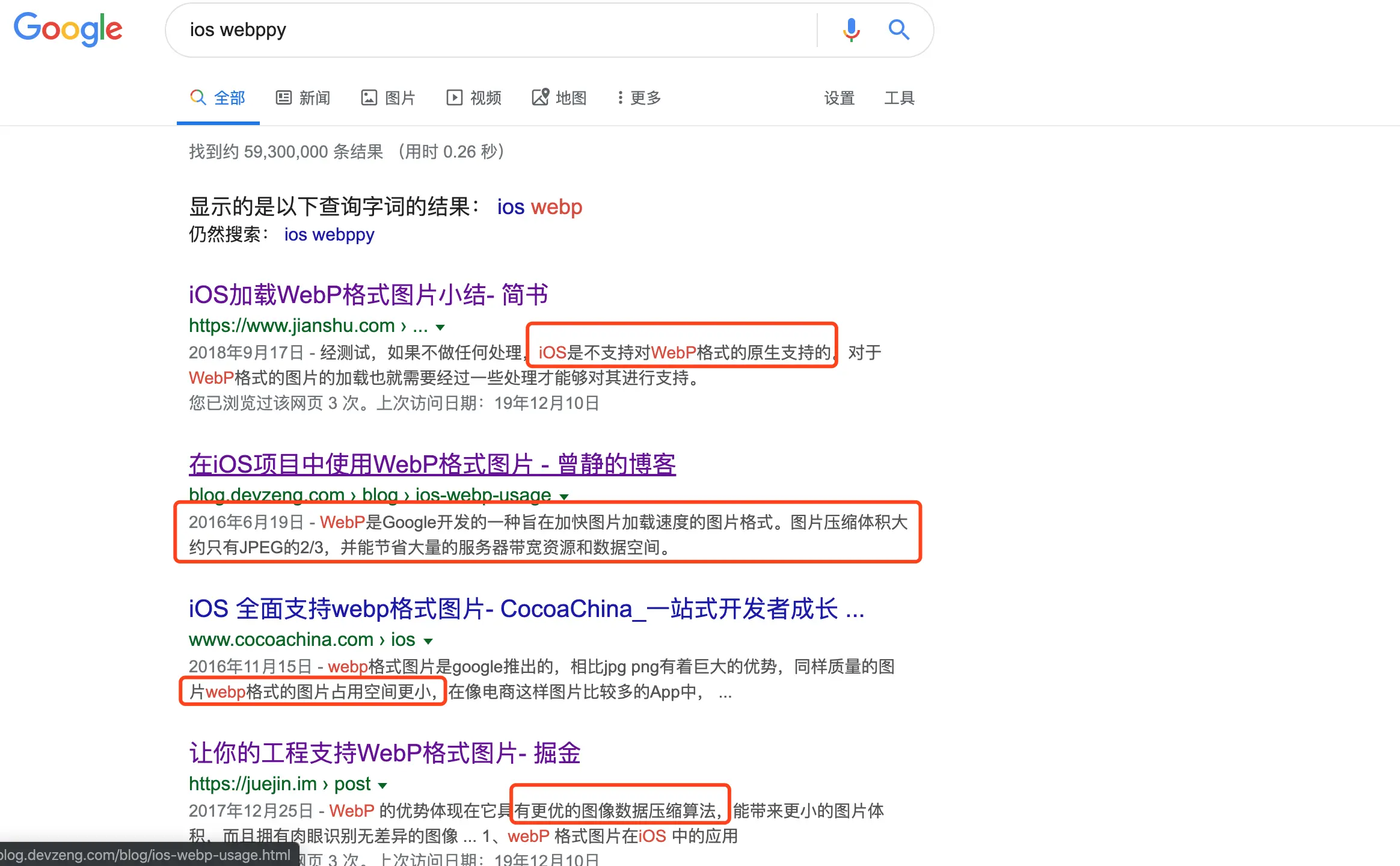The width and height of the screenshot is (1400, 866).
Task: Click the 图片 images icon
Action: 370,97
